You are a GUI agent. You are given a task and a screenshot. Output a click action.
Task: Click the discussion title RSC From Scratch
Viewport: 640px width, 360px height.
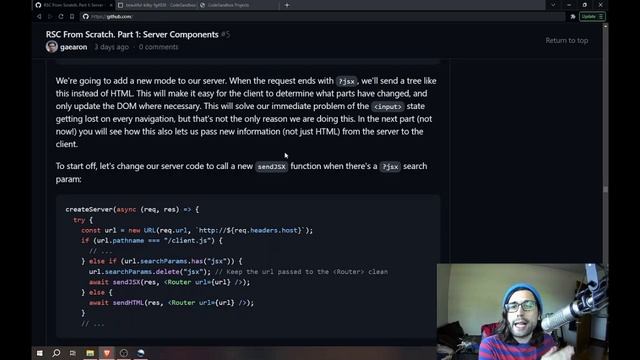click(132, 35)
